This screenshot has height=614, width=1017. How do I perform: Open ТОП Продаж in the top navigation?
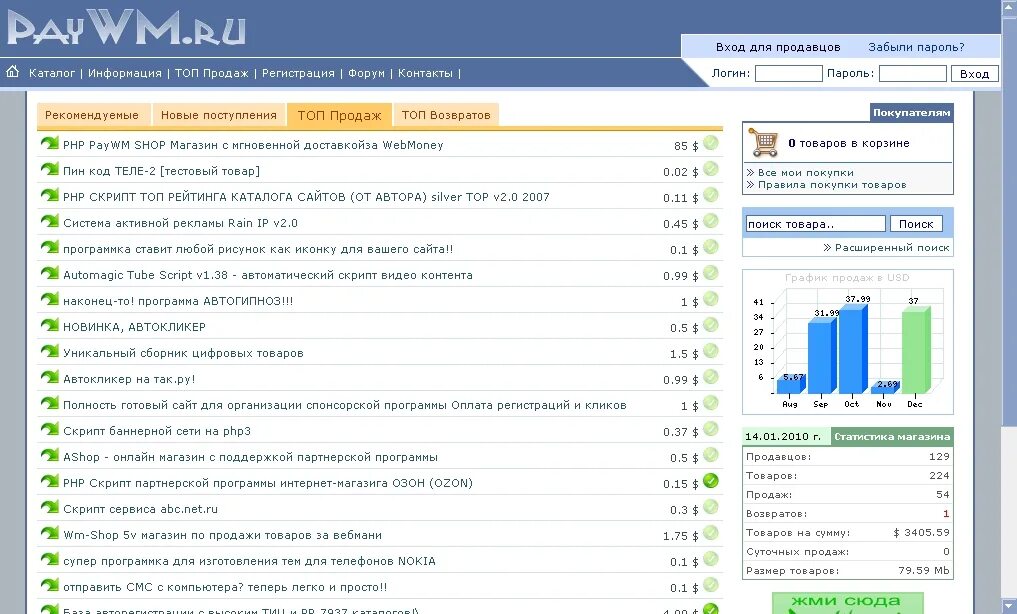point(211,73)
